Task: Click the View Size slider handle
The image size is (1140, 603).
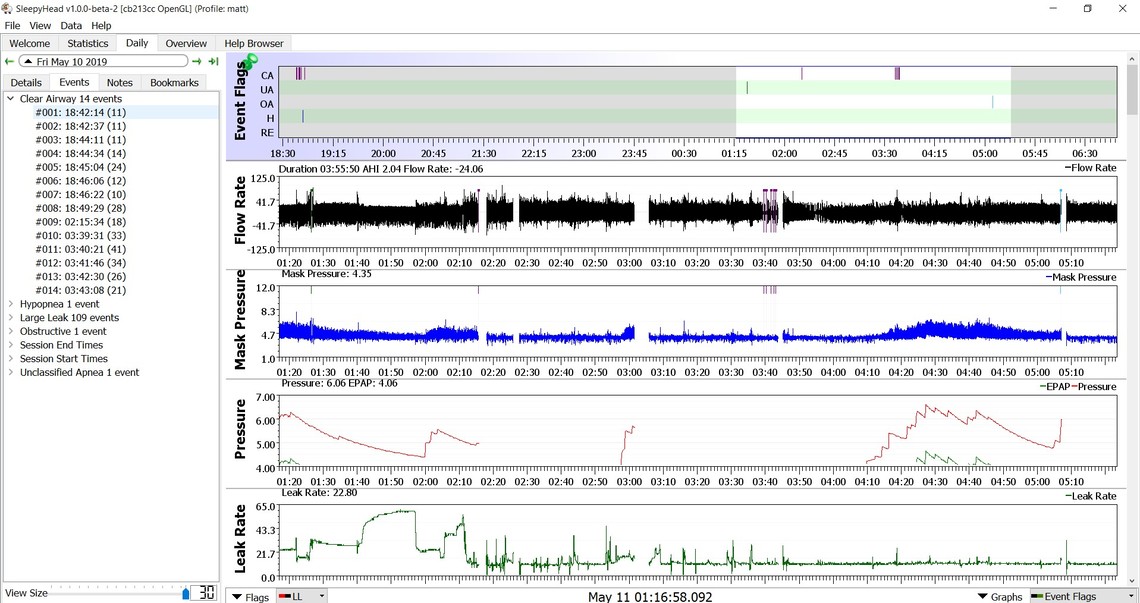Action: coord(186,594)
